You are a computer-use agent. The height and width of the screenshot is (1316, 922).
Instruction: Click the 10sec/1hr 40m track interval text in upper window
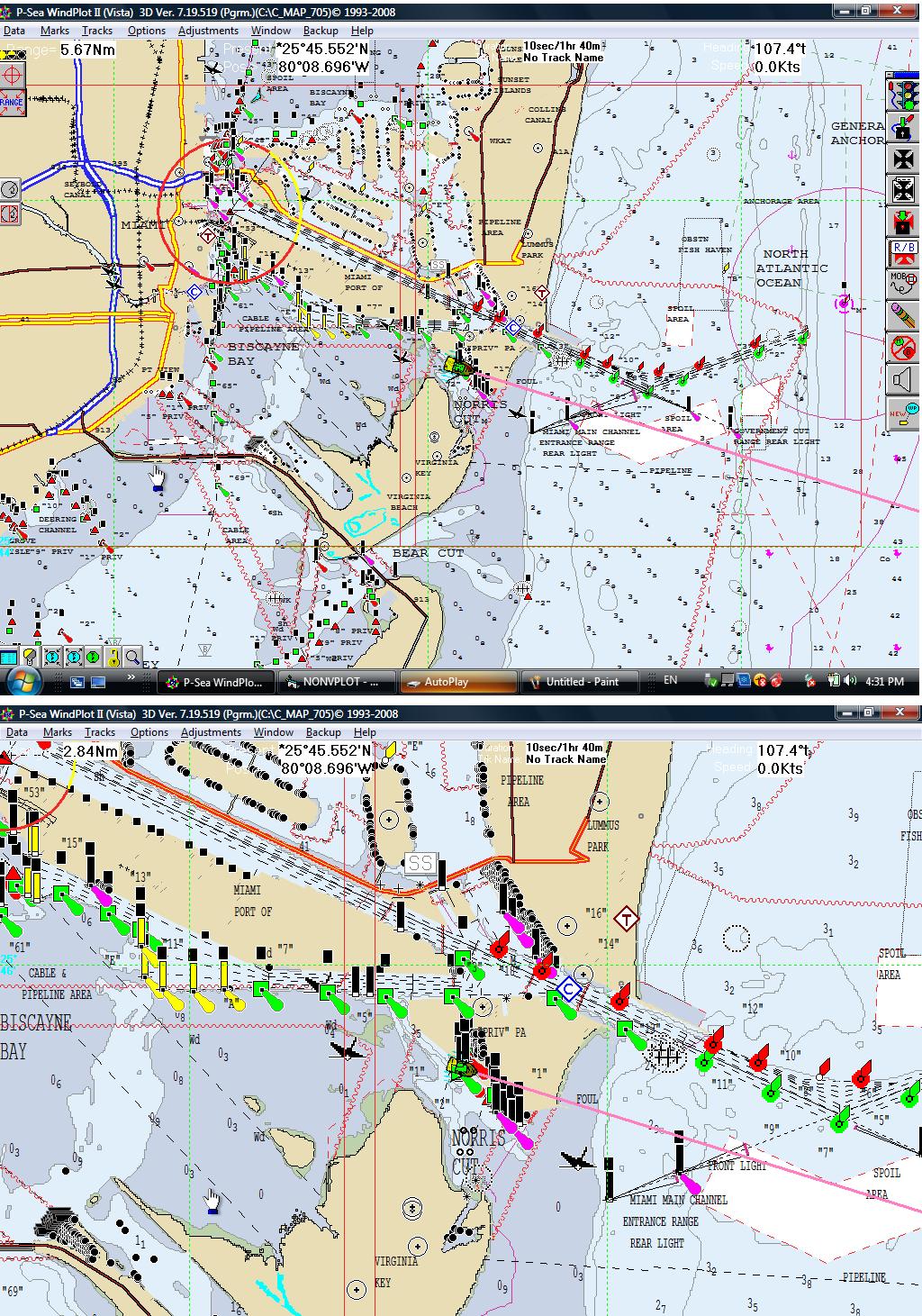[x=563, y=45]
